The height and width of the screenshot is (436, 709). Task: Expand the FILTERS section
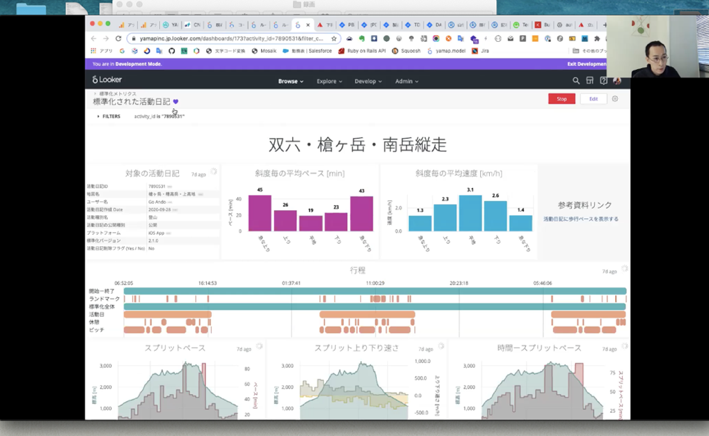(x=109, y=116)
